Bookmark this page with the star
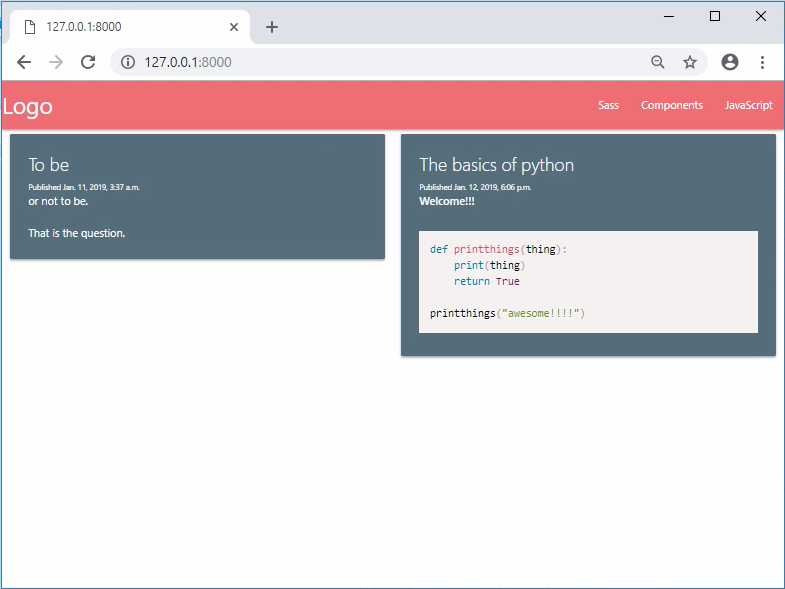785x589 pixels. click(690, 62)
